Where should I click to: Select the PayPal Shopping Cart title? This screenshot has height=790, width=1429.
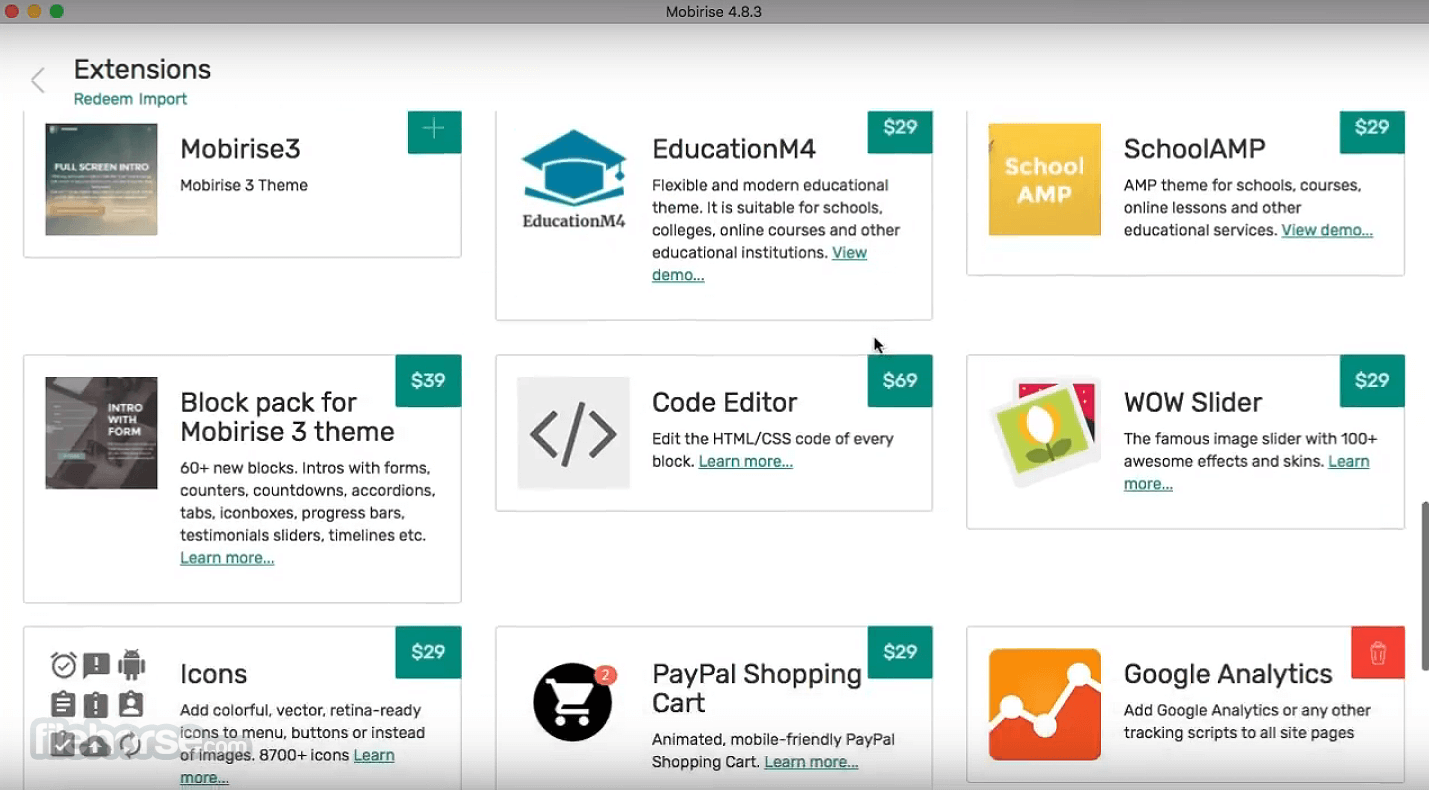(757, 688)
